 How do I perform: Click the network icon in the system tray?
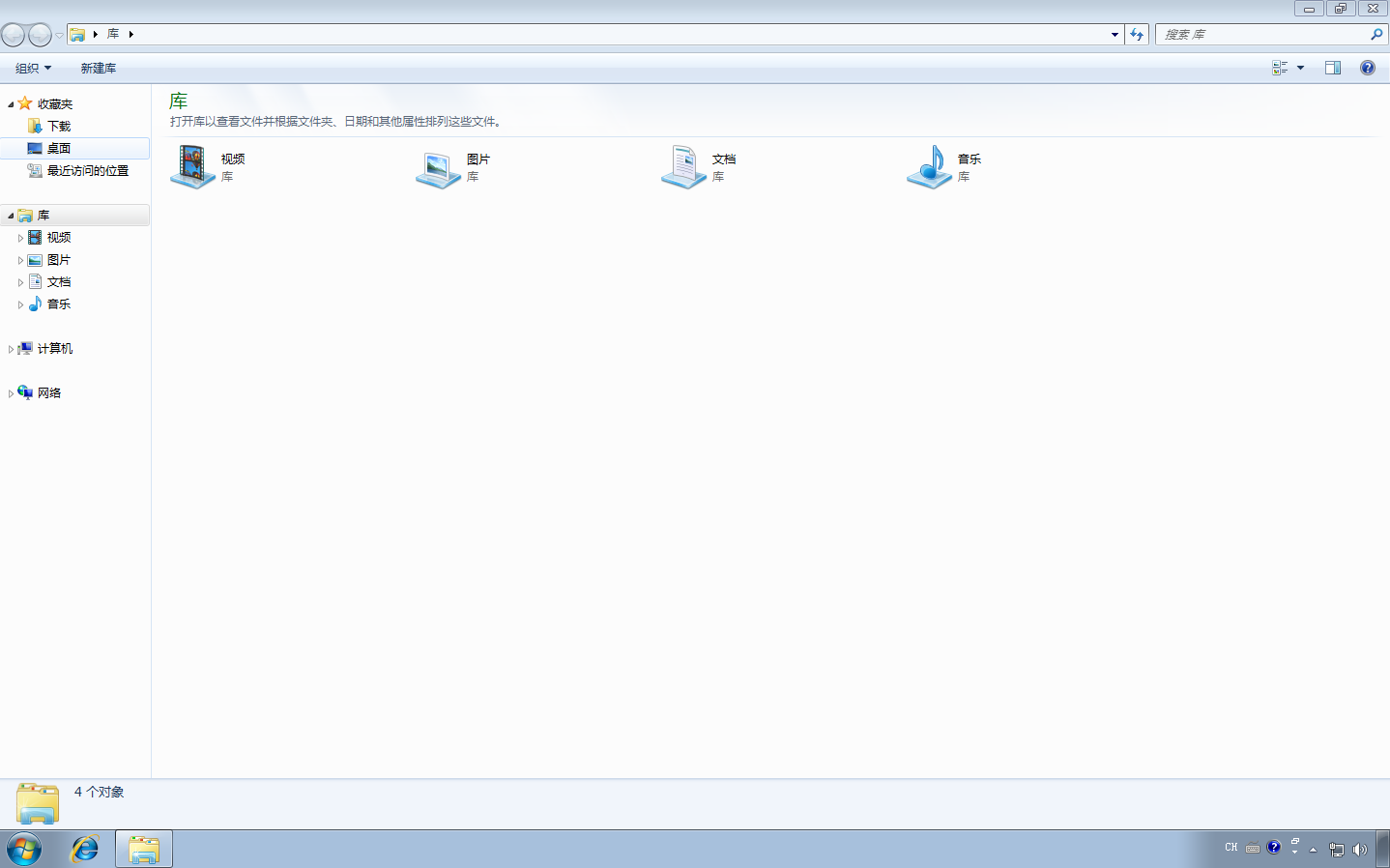(x=1337, y=850)
